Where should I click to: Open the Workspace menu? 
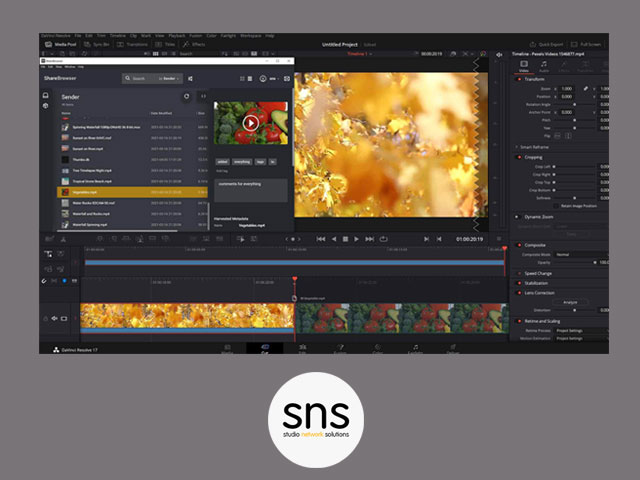click(x=251, y=36)
